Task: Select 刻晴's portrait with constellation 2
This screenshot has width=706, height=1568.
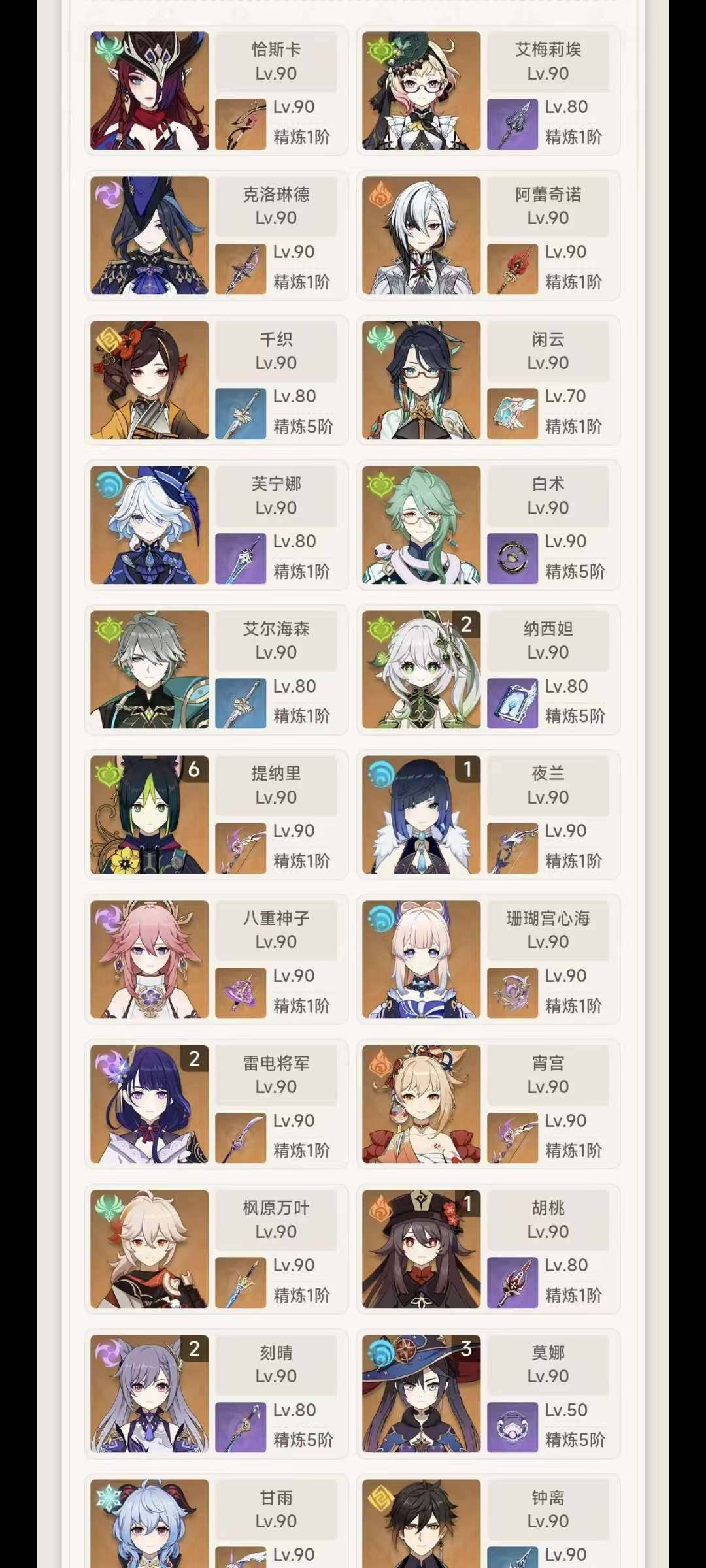Action: pyautogui.click(x=150, y=1394)
